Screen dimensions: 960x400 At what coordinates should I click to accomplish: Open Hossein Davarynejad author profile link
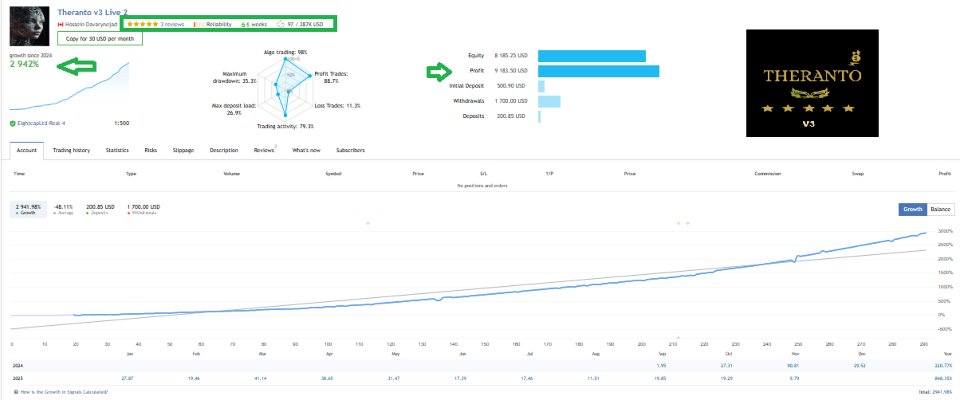coord(92,22)
